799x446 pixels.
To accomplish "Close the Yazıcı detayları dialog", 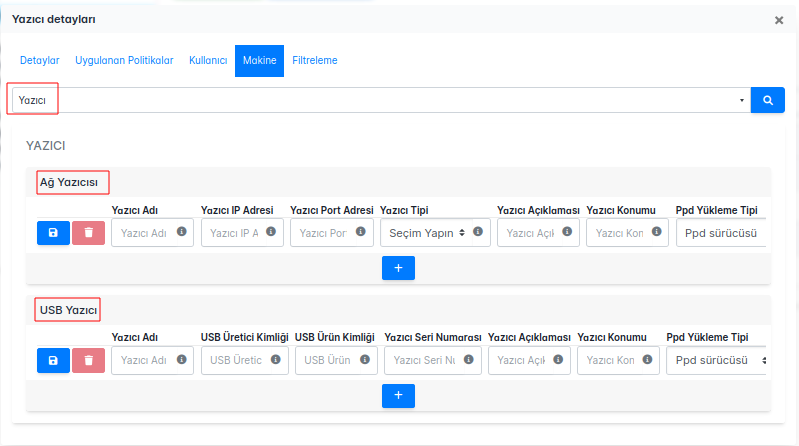I will pos(779,19).
